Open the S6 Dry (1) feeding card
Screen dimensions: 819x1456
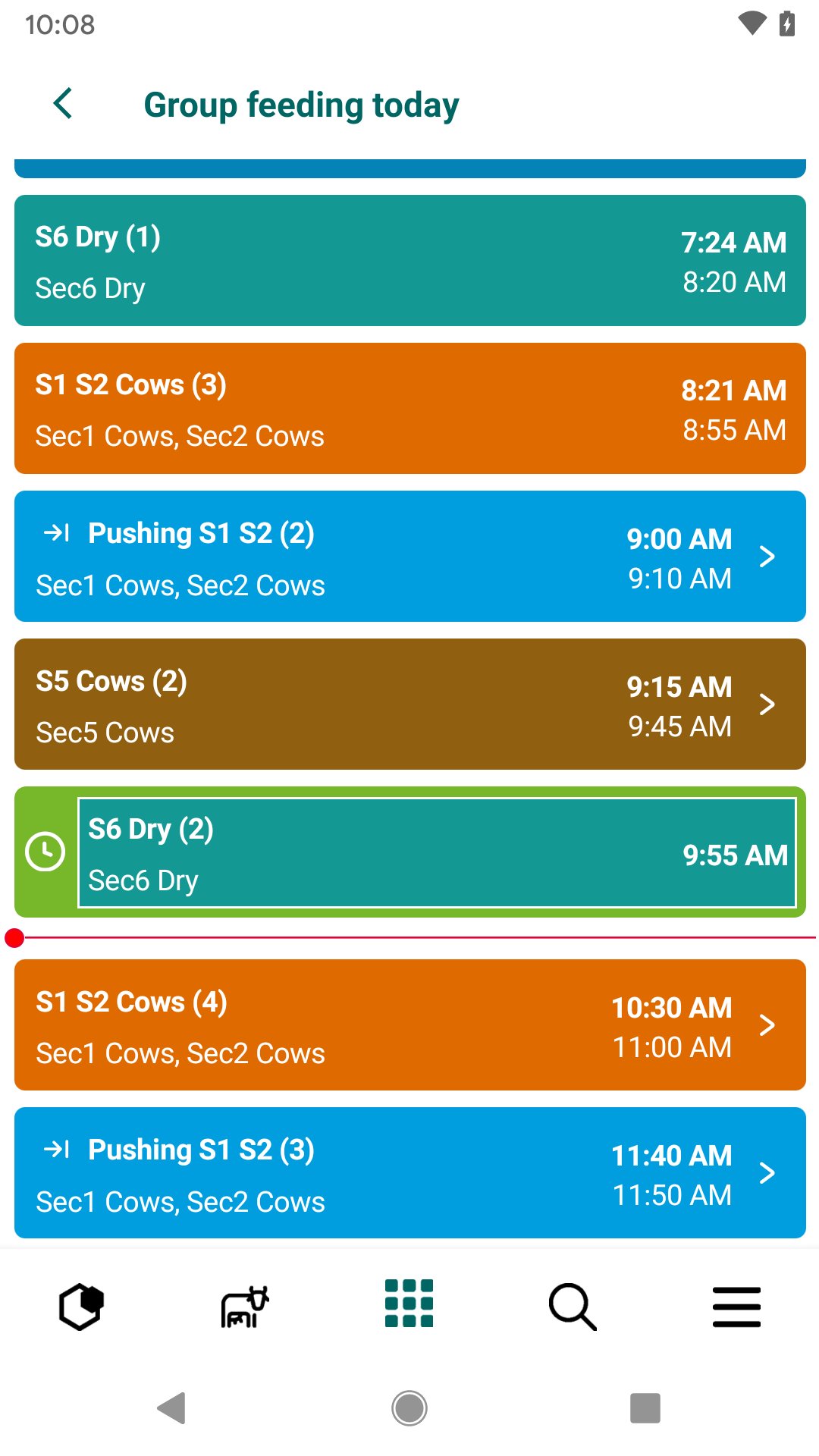[x=410, y=261]
